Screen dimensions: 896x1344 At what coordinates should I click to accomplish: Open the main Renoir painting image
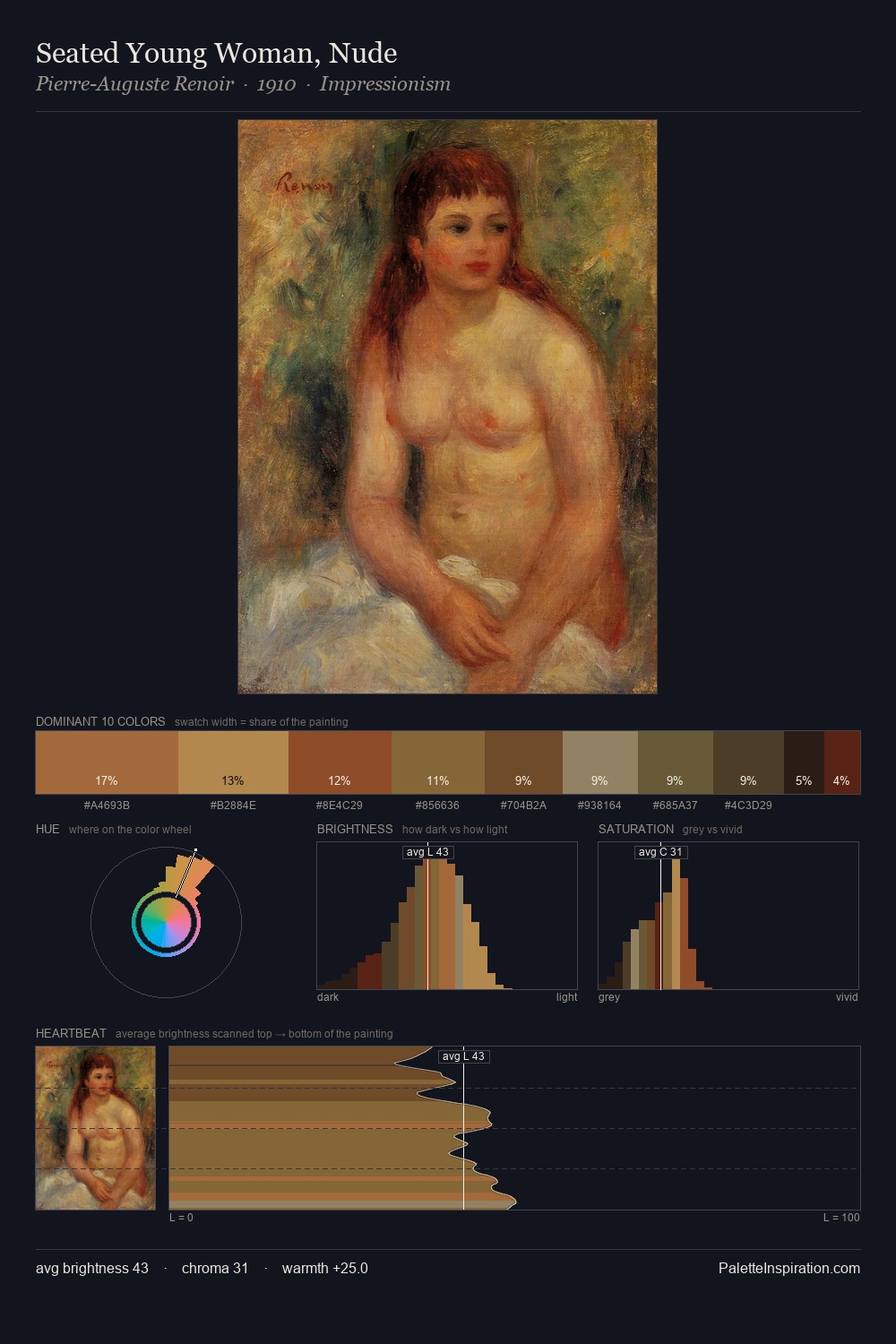pyautogui.click(x=447, y=407)
